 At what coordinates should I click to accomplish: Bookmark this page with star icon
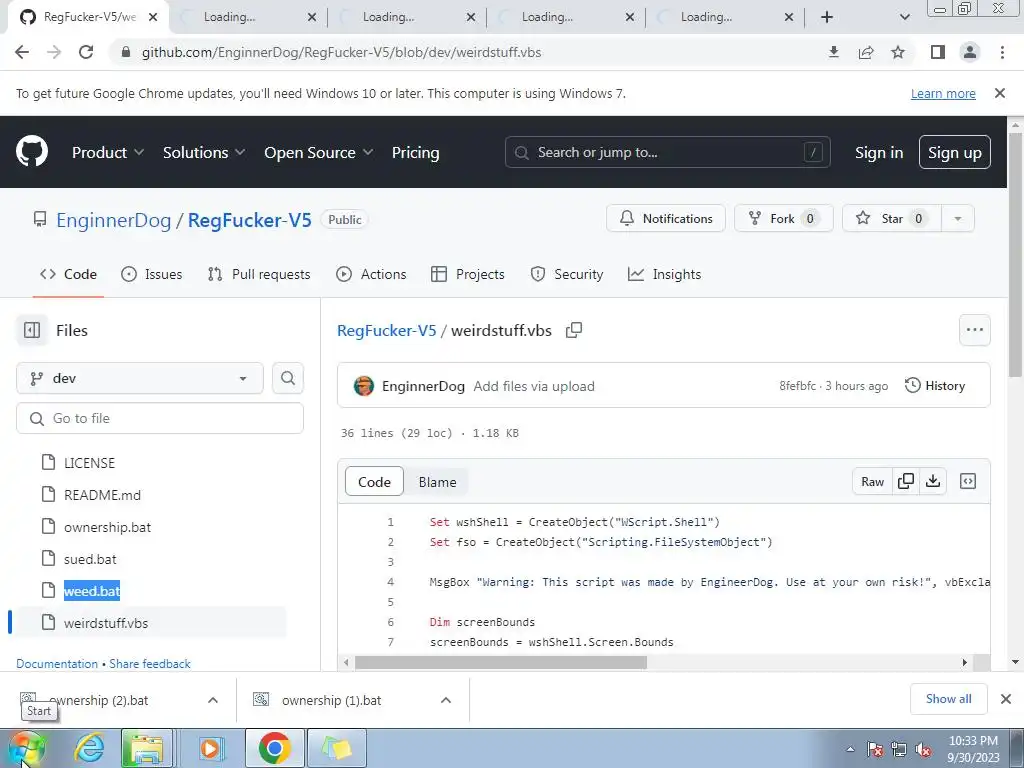pyautogui.click(x=898, y=52)
